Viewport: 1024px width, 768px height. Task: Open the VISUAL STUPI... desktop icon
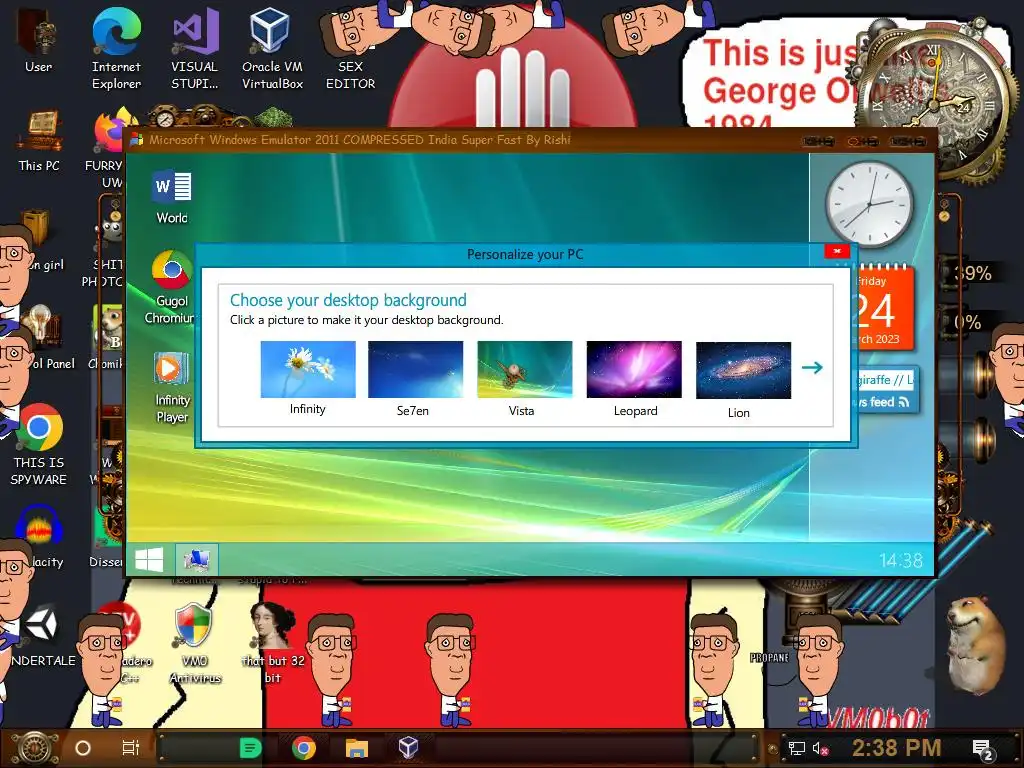tap(195, 48)
